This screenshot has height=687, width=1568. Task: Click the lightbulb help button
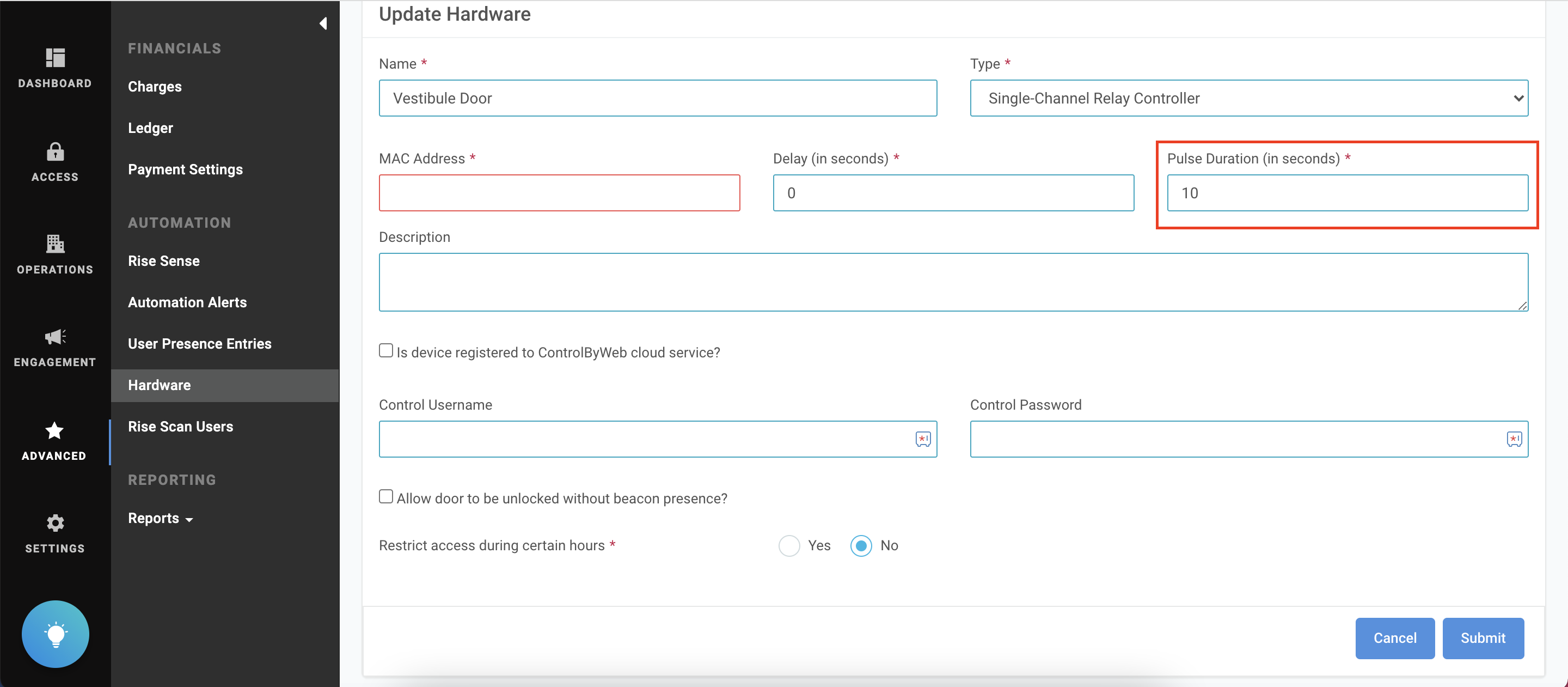56,634
